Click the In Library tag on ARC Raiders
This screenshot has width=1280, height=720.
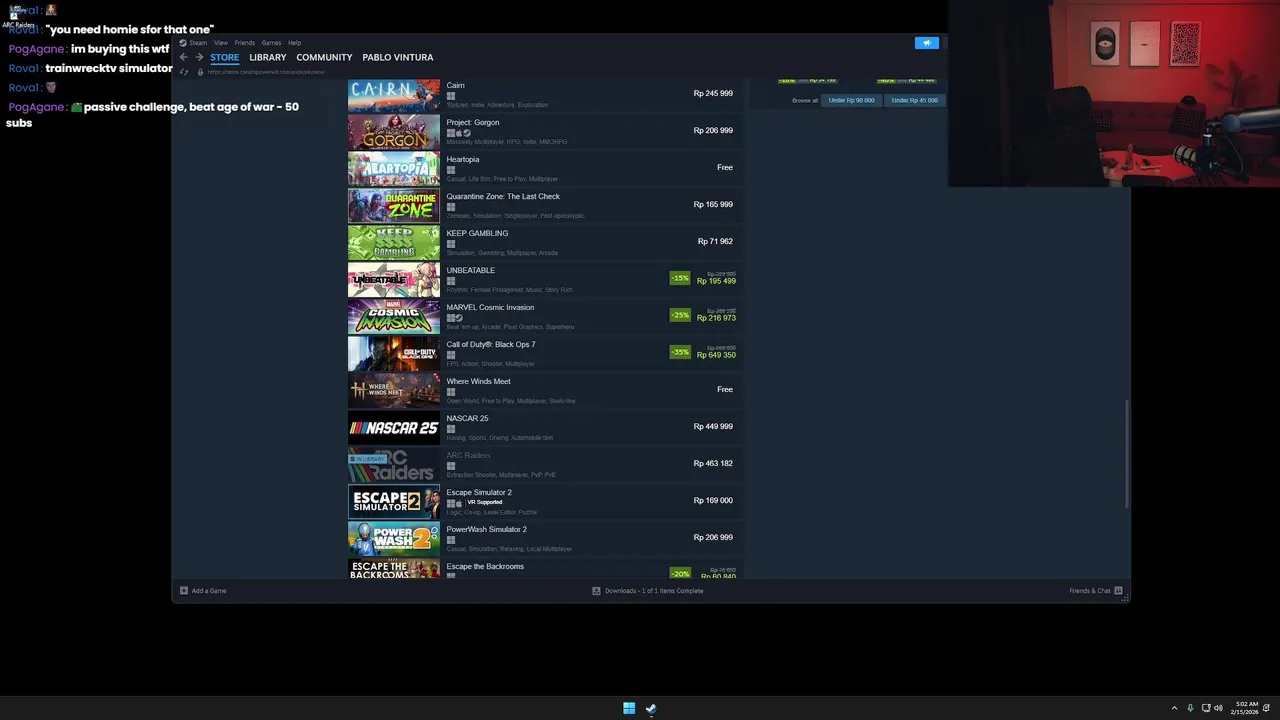tap(367, 459)
